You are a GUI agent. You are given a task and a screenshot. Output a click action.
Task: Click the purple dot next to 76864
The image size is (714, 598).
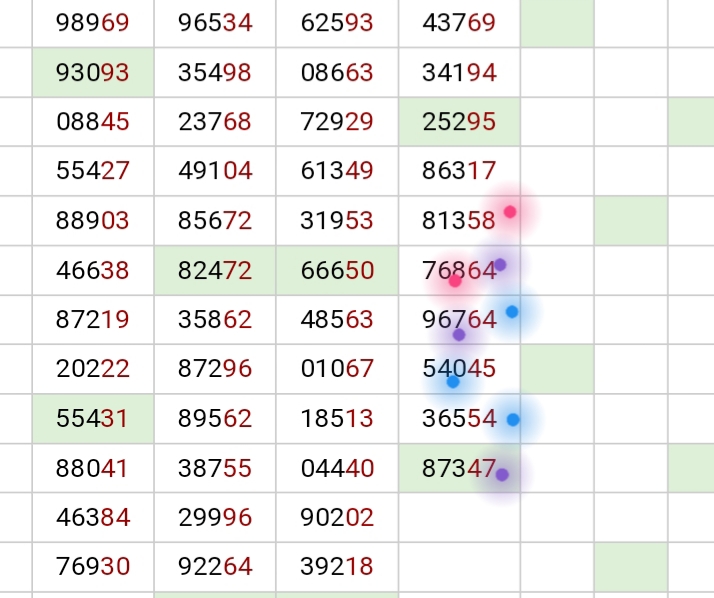[500, 265]
